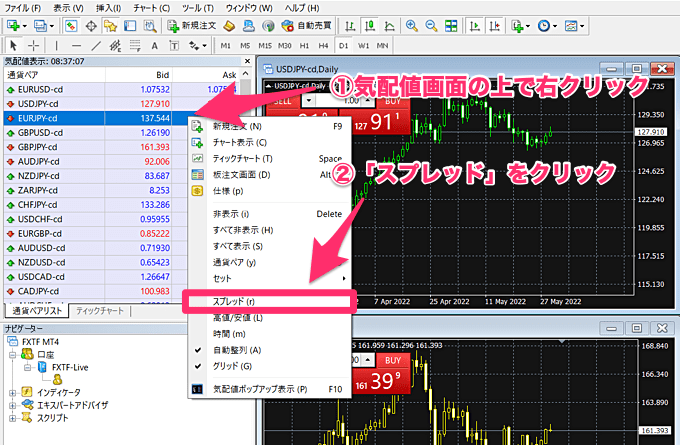Expand the セット submenu arrow
Screen dimensions: 680x445
tap(344, 277)
